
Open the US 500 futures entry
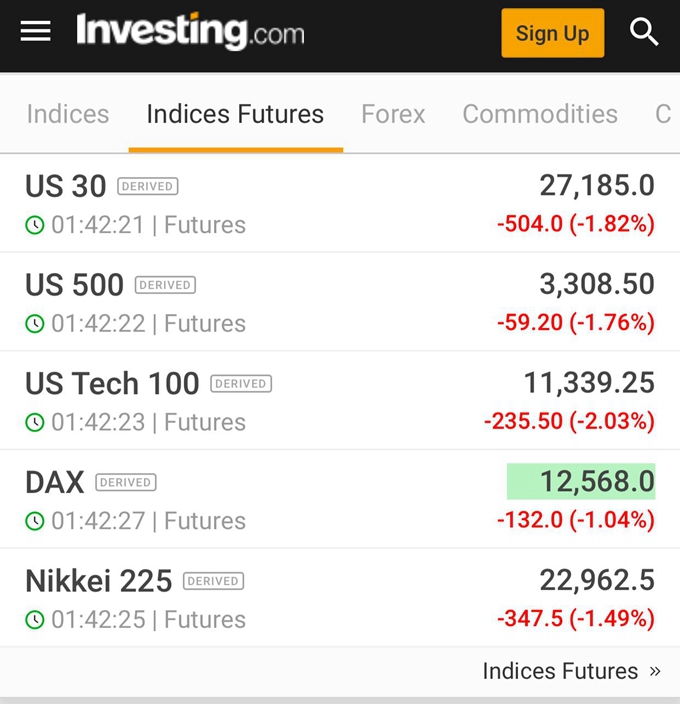[x=340, y=302]
